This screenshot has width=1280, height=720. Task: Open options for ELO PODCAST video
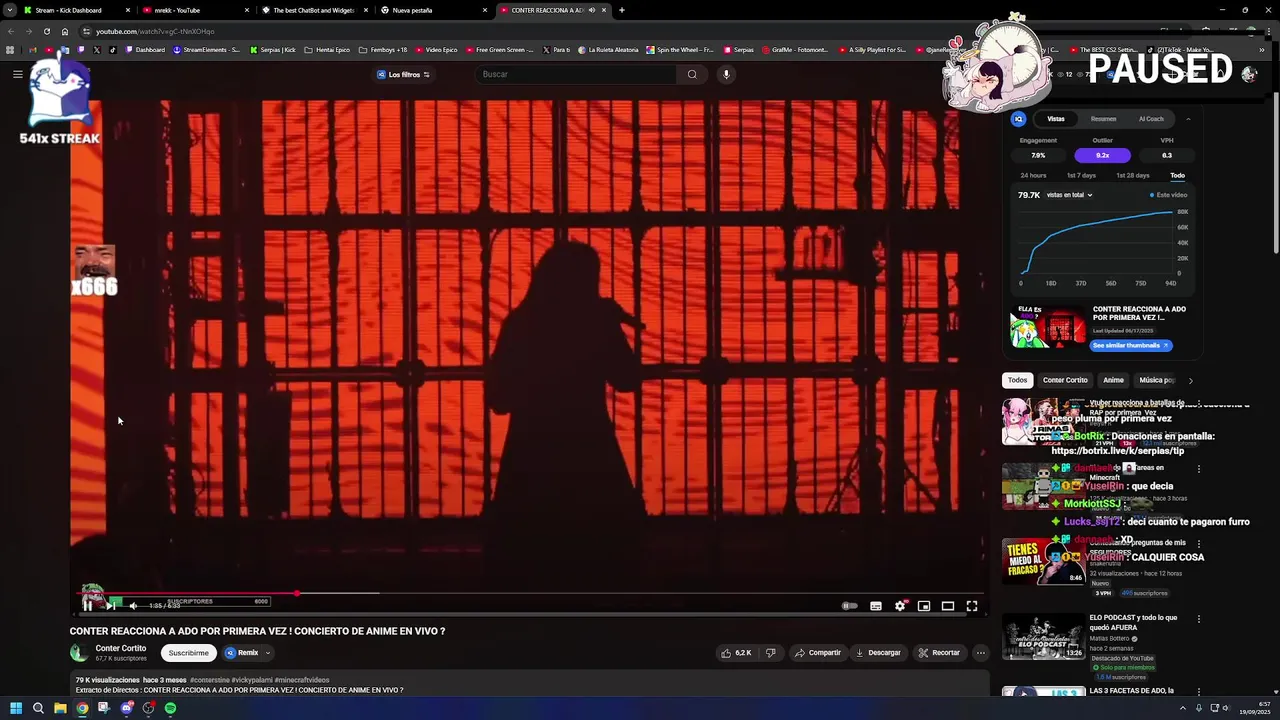click(x=1198, y=619)
